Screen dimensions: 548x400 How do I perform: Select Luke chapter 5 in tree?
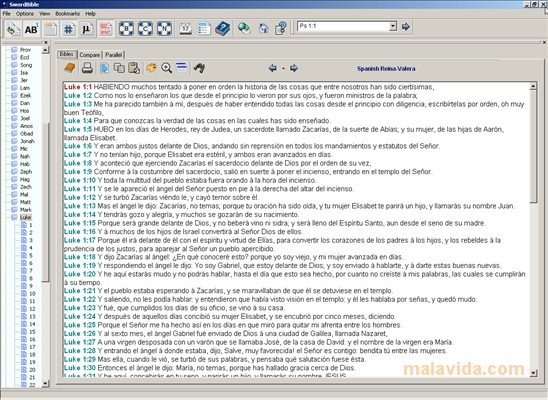point(31,255)
